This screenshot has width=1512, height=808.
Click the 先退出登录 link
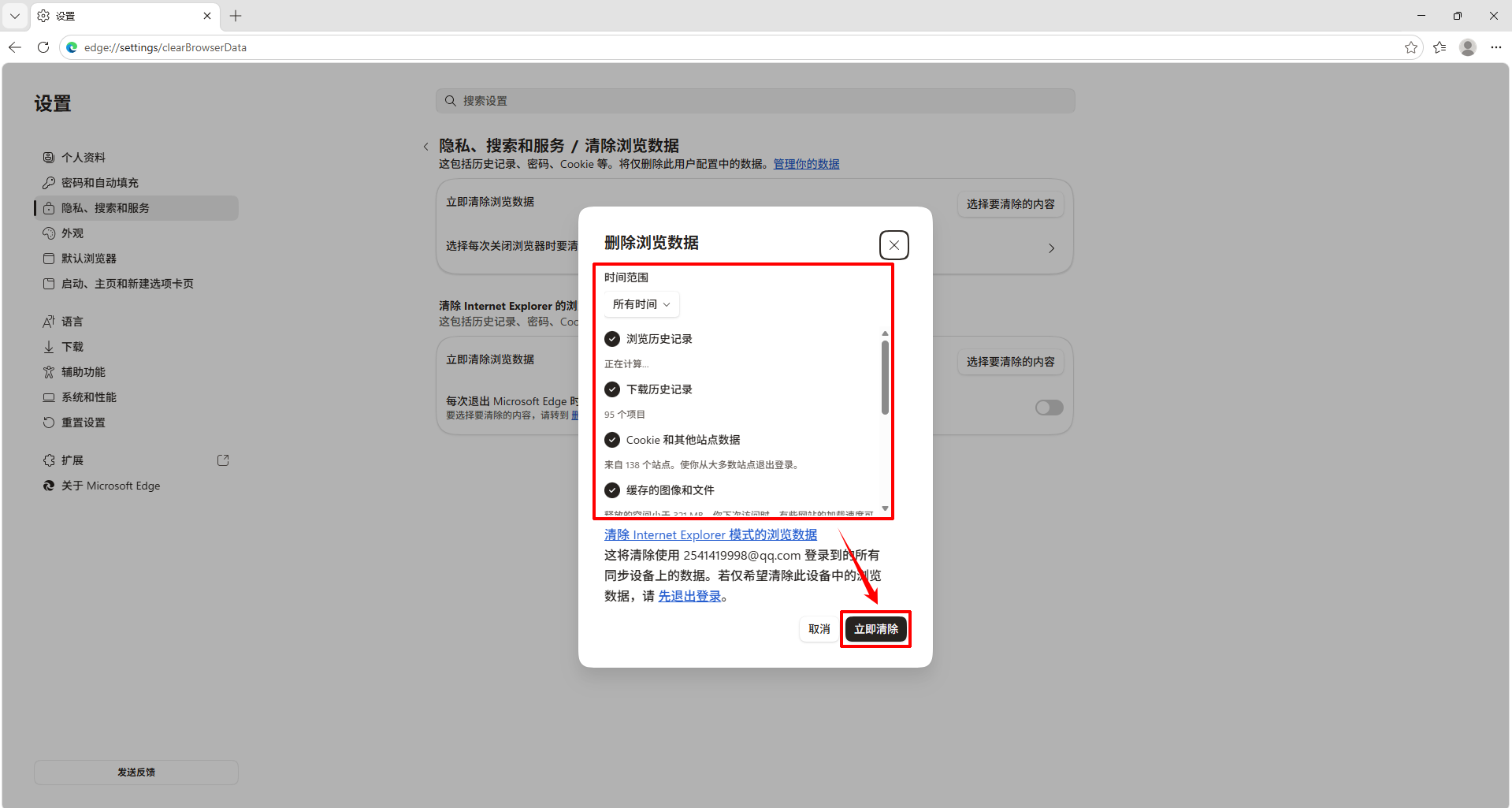689,596
